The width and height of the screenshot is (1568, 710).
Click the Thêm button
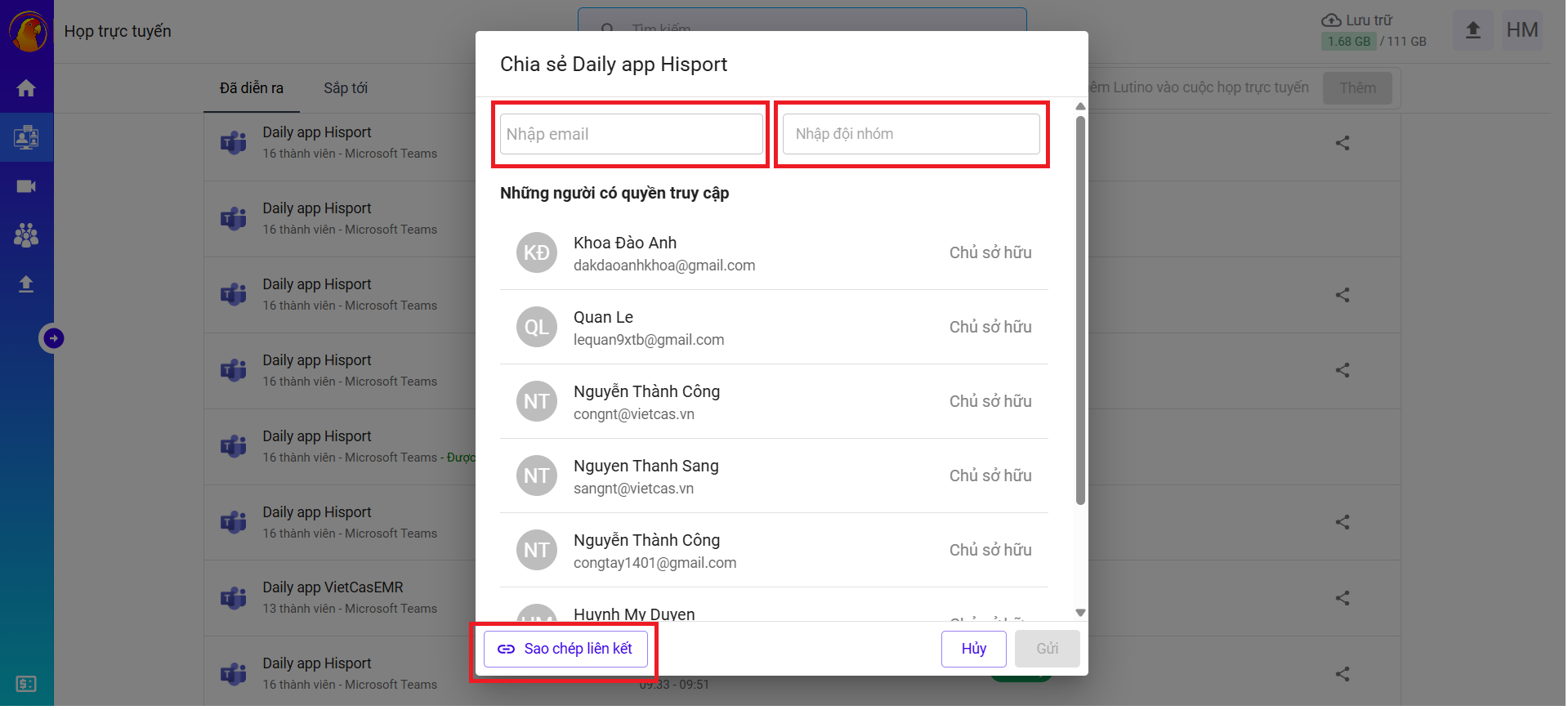(1357, 88)
